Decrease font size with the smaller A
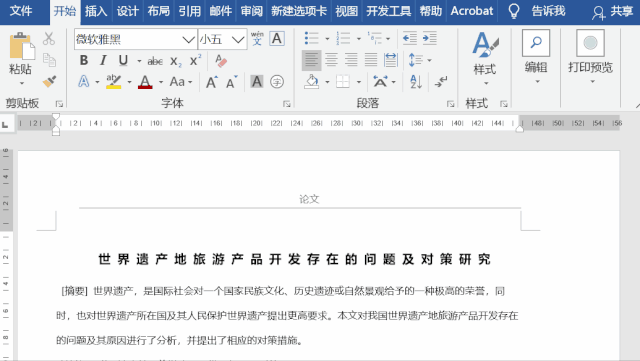Viewport: 640px width, 361px height. coord(232,82)
